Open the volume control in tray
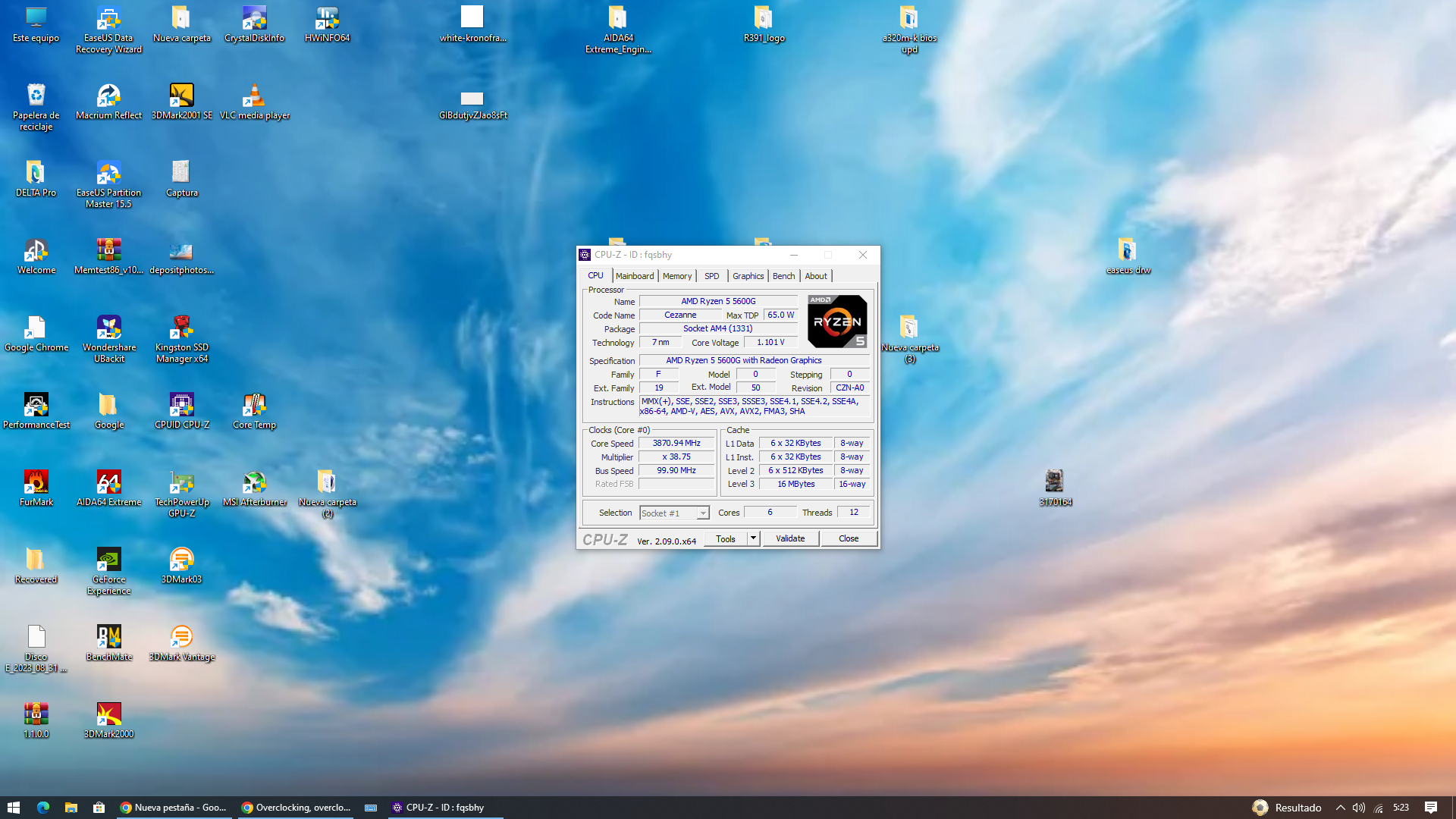This screenshot has height=819, width=1456. (1359, 808)
